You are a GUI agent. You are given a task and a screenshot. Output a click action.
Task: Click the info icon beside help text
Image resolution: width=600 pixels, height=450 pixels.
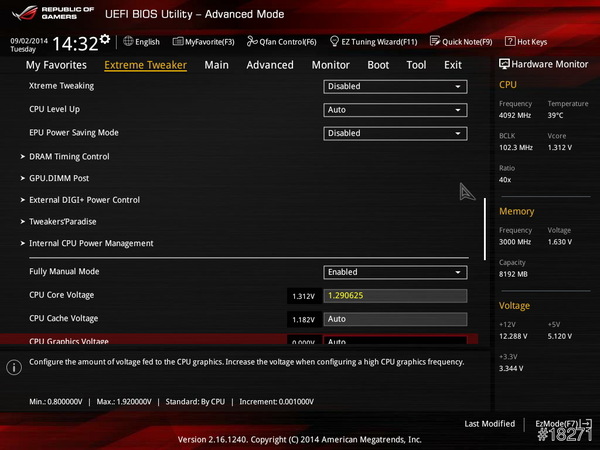click(x=14, y=367)
